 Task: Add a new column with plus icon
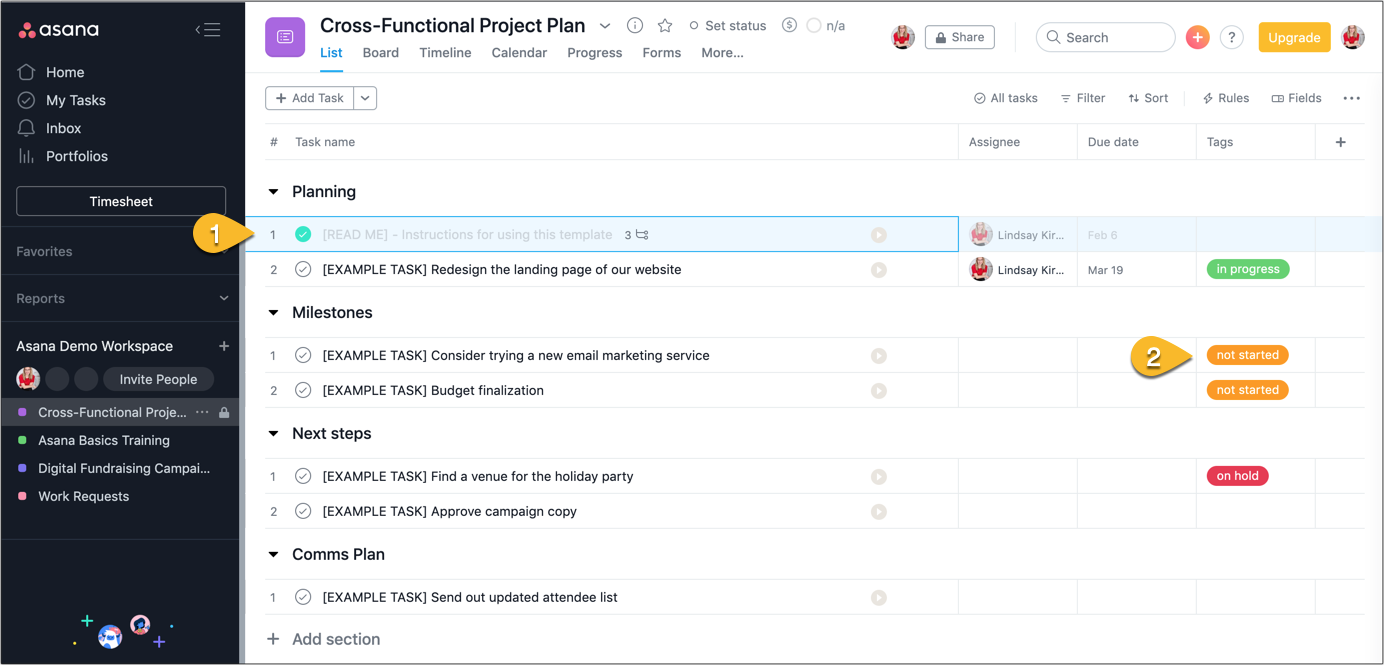[x=1340, y=142]
